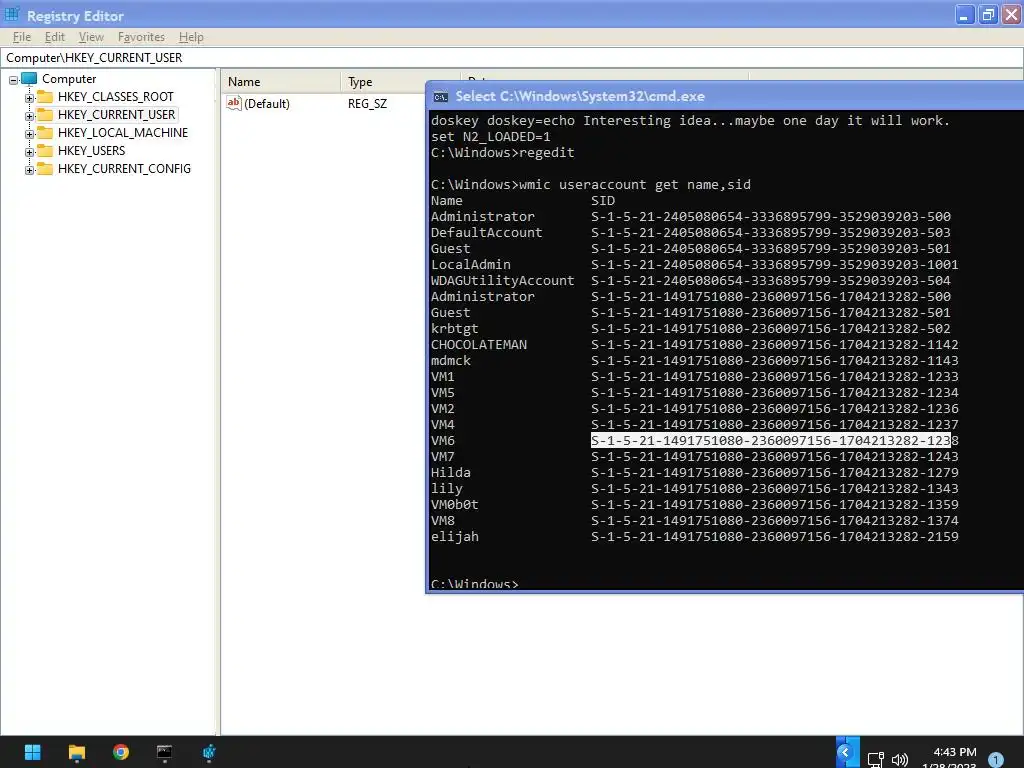Click the CHOCOLATEMAN account name
This screenshot has height=768, width=1024.
[x=479, y=345]
